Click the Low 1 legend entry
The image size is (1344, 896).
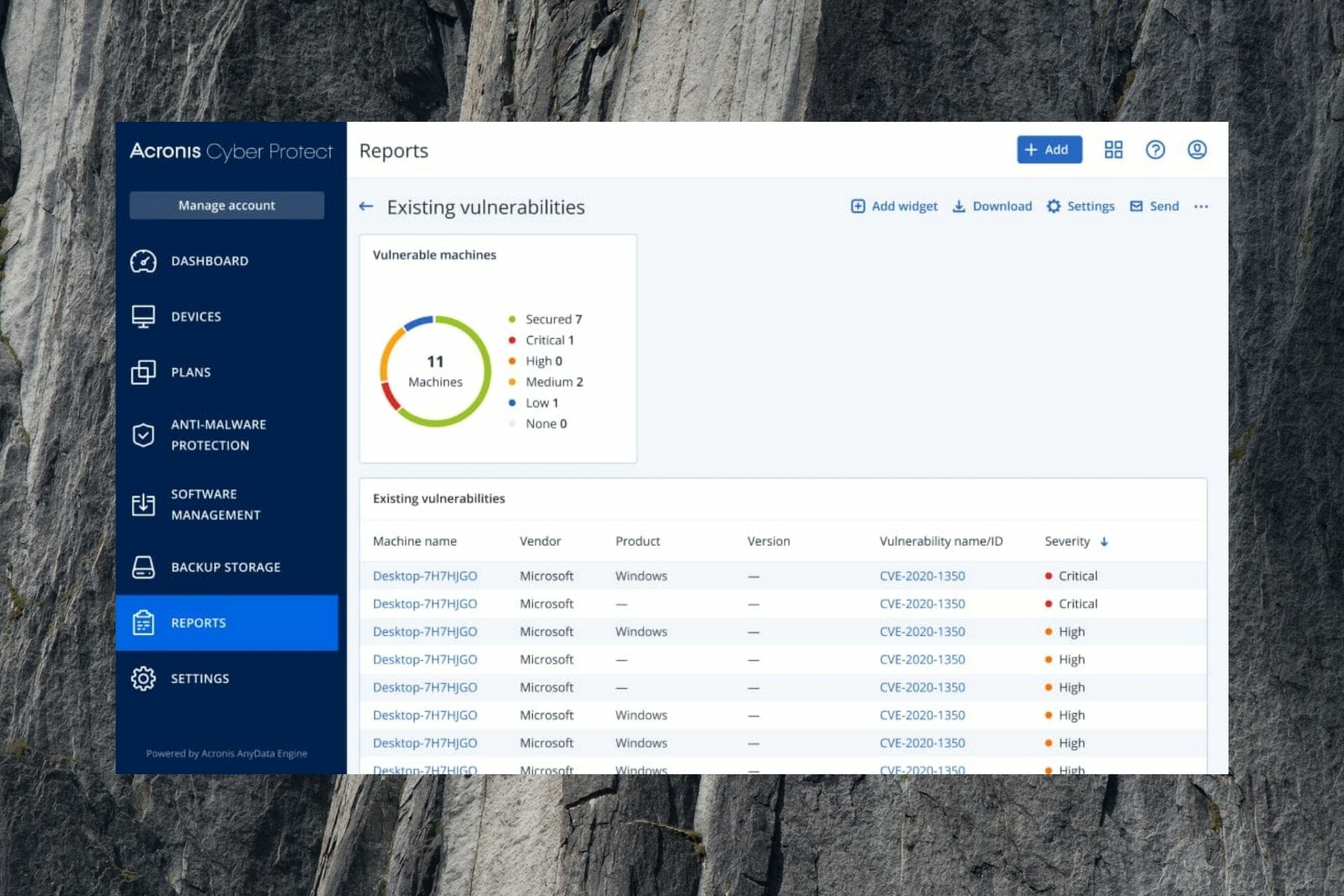point(533,403)
